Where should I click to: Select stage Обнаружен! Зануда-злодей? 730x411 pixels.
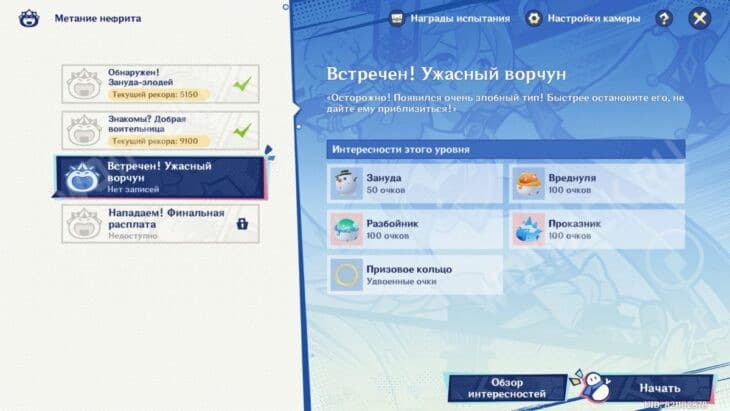point(160,84)
